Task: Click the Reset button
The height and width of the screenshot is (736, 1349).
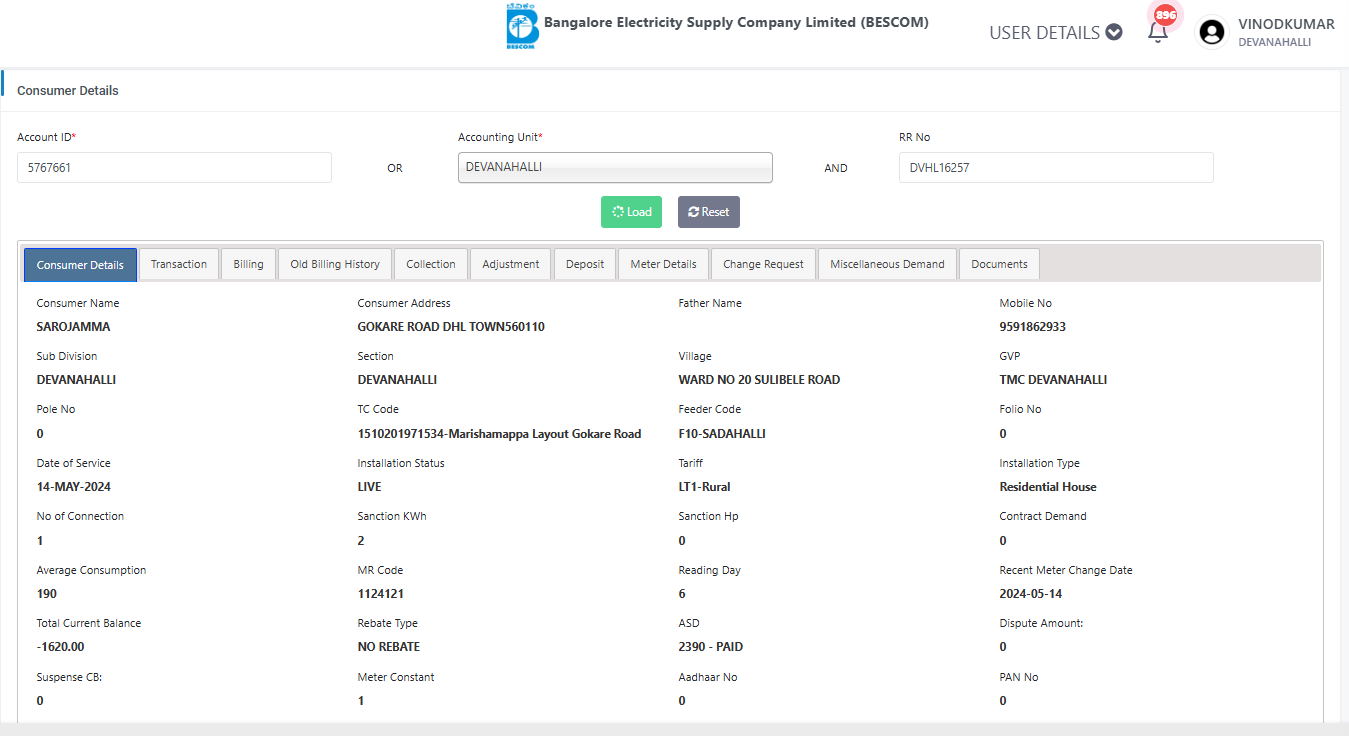Action: [x=709, y=212]
